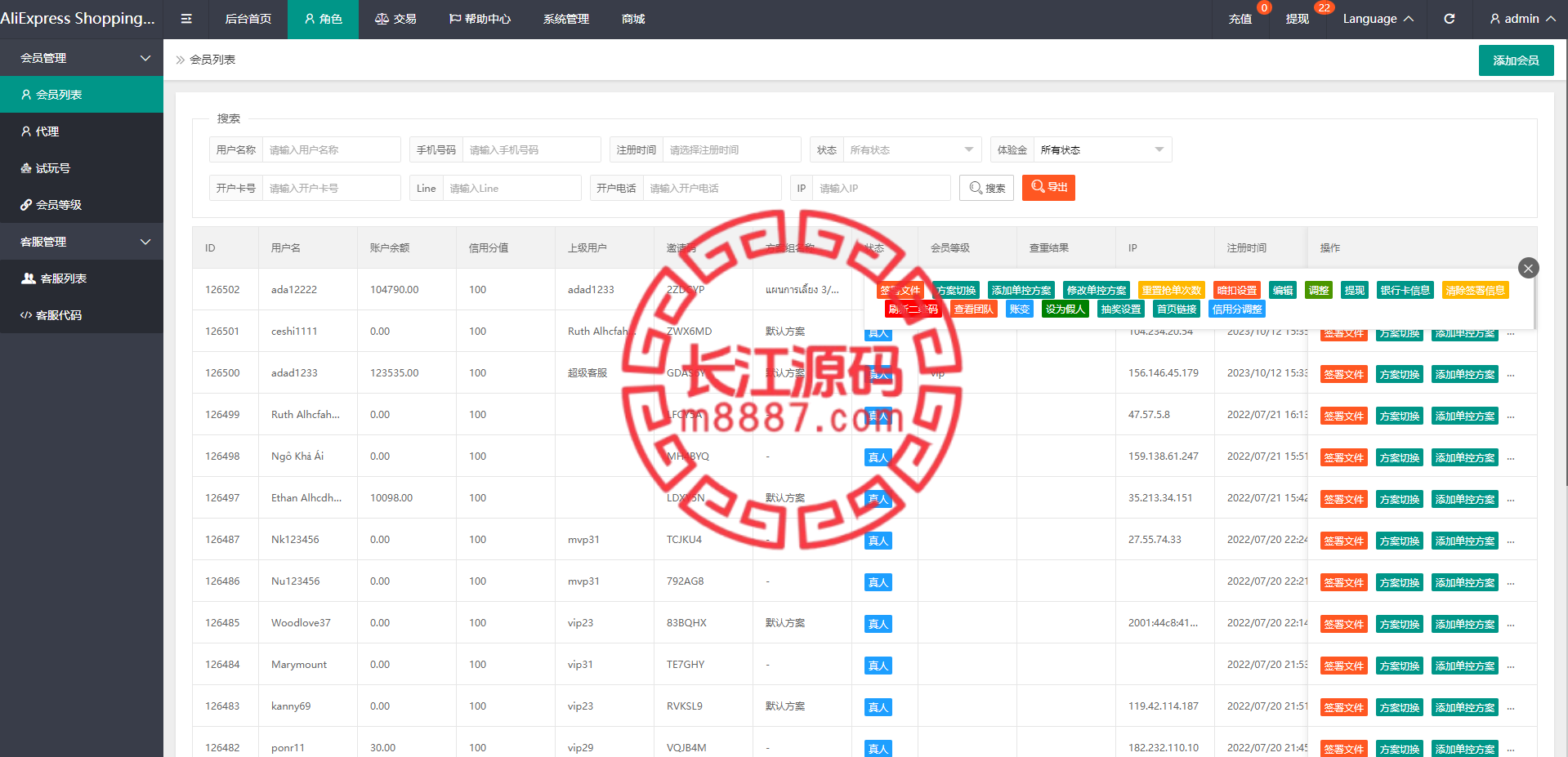Open the 体验金 filter dropdown
Viewport: 1568px width, 757px height.
(x=1102, y=150)
